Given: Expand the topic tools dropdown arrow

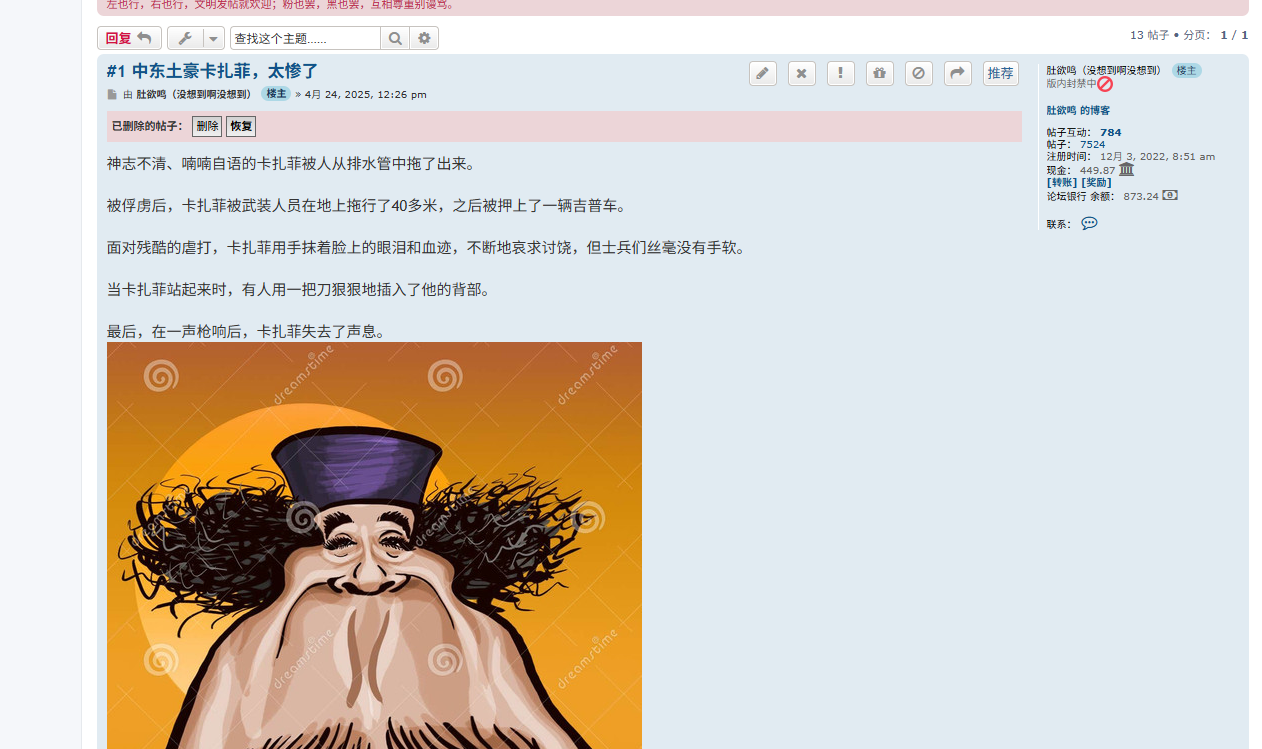Looking at the screenshot, I should click(x=213, y=38).
